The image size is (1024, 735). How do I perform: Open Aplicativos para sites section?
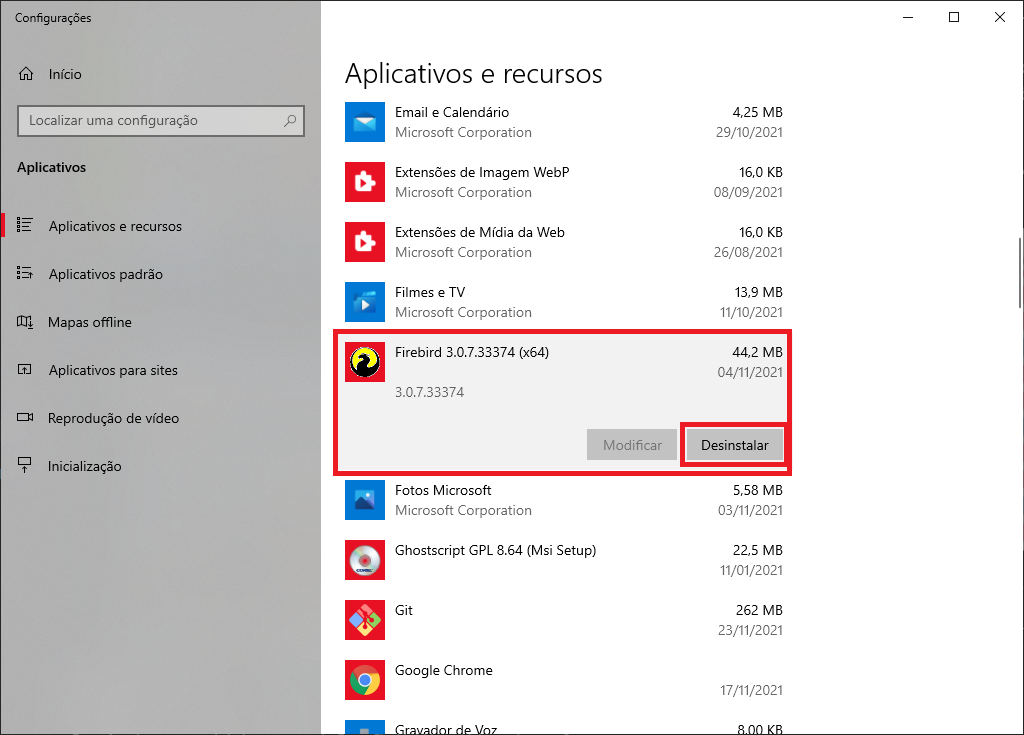tap(113, 370)
